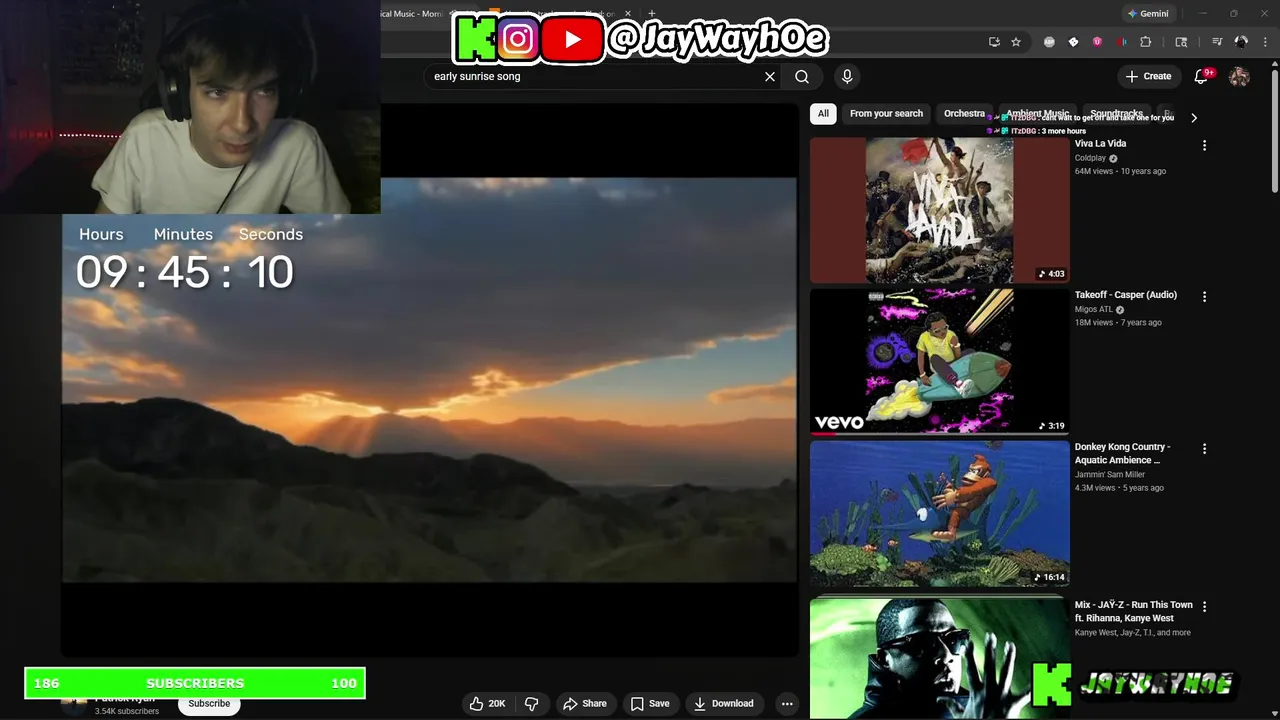Viewport: 1280px width, 720px height.
Task: Visit the Jammin' Sam Miller channel name
Action: pyautogui.click(x=1110, y=474)
